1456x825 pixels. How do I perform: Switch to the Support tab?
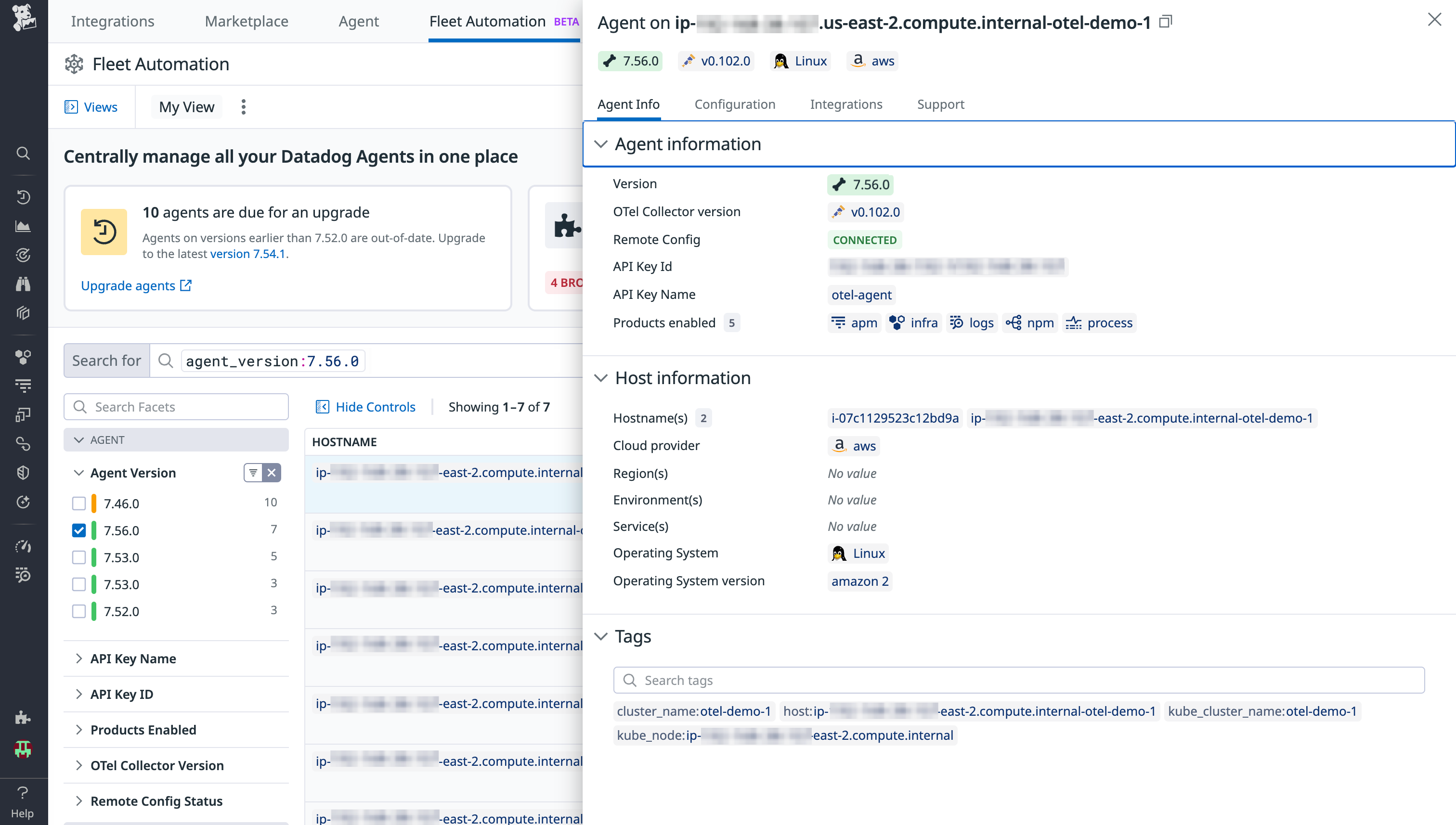[941, 104]
